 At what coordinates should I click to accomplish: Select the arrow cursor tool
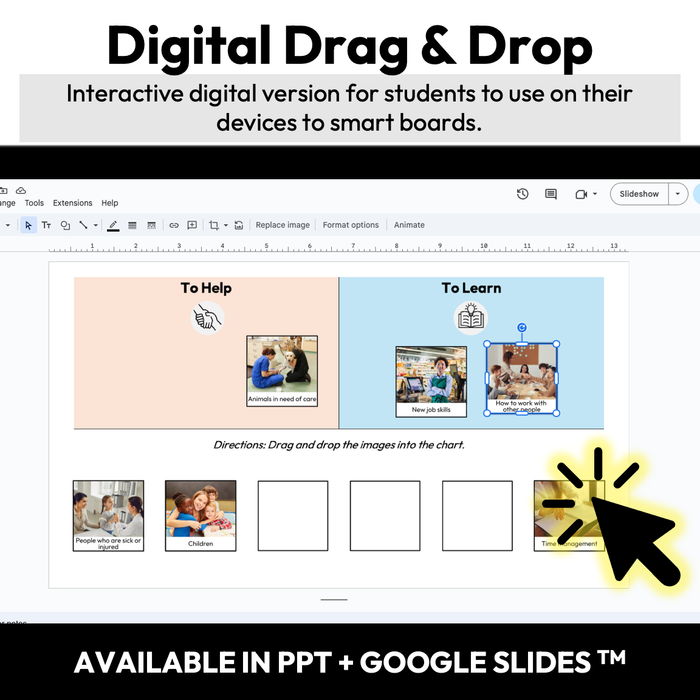point(28,225)
